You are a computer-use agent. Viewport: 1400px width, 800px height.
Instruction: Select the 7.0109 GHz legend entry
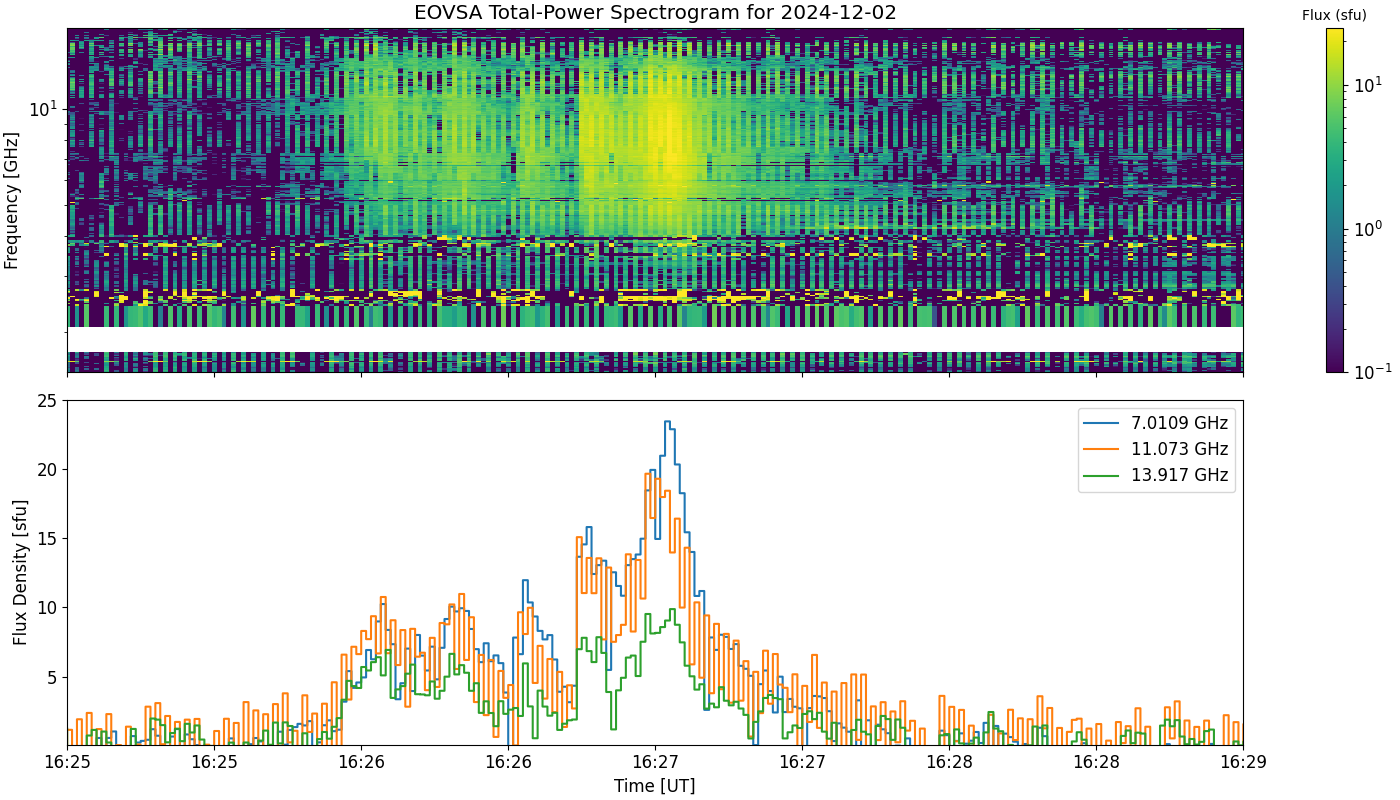pyautogui.click(x=1156, y=422)
